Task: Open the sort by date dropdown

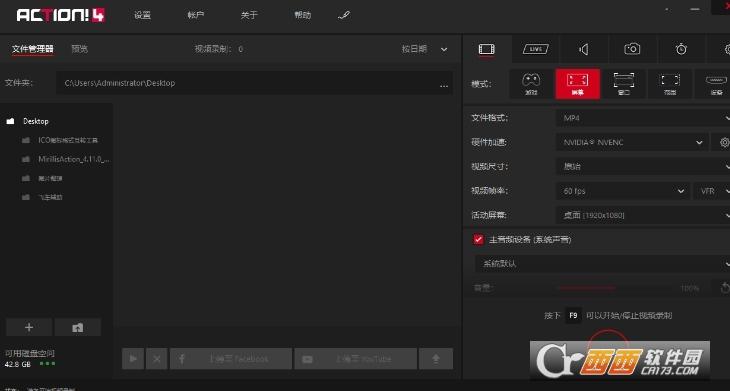Action: click(x=425, y=49)
